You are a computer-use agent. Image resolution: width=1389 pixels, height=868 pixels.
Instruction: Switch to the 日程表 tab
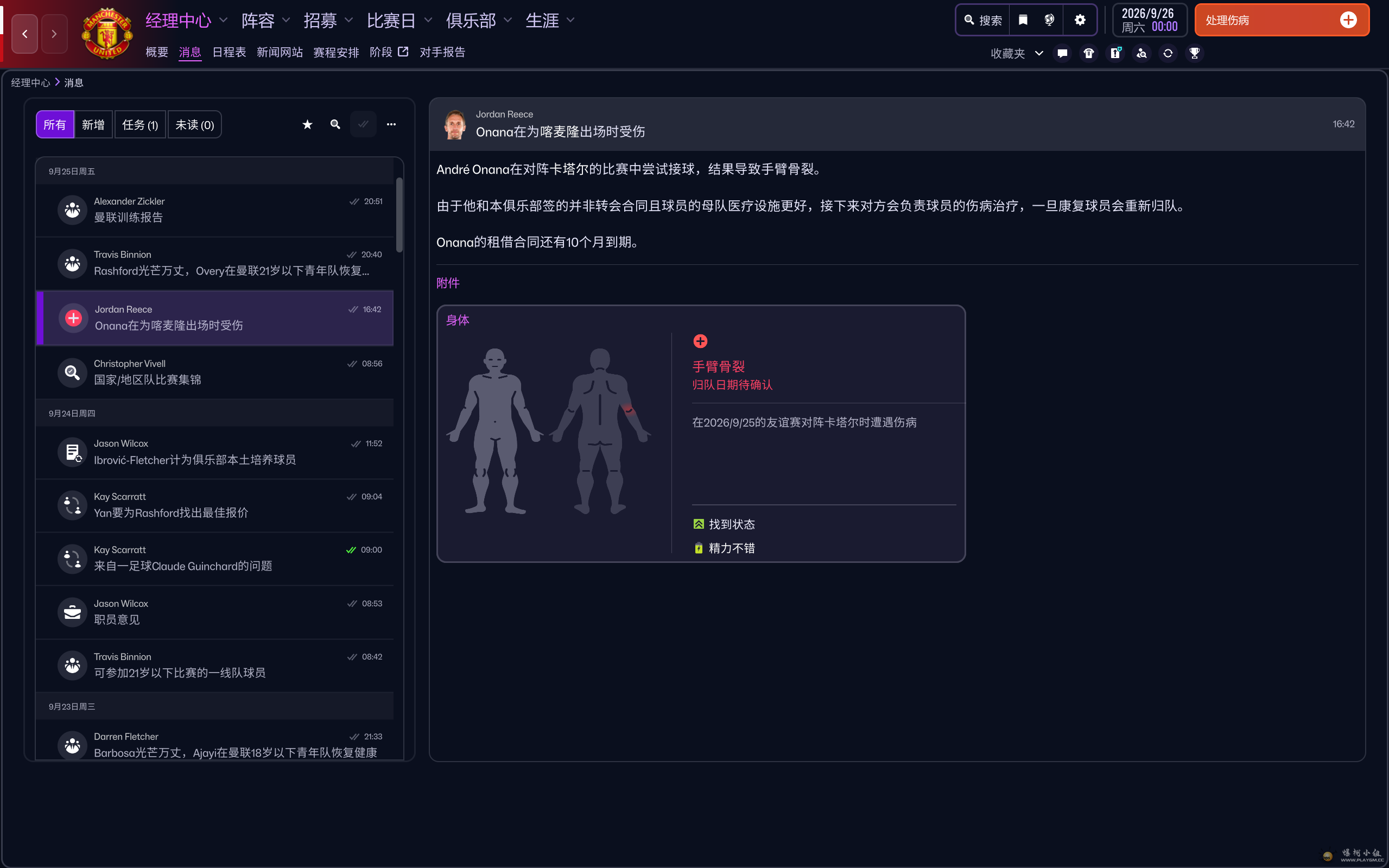(x=229, y=52)
